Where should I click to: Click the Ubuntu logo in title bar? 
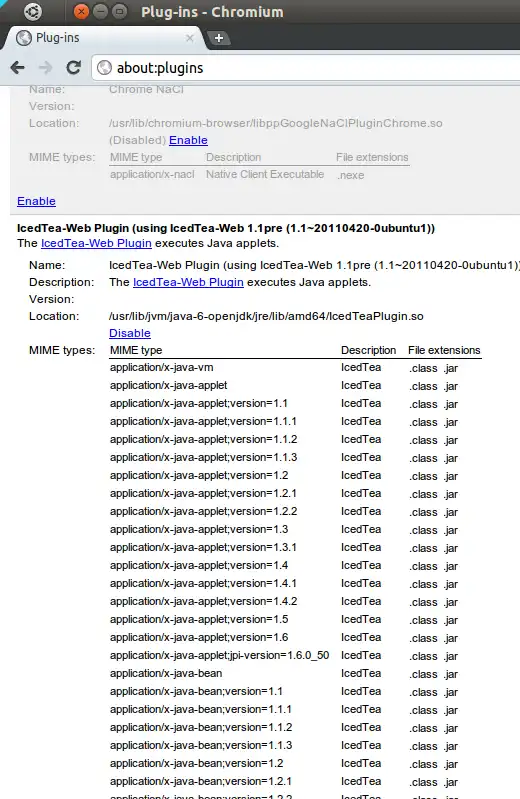[33, 11]
